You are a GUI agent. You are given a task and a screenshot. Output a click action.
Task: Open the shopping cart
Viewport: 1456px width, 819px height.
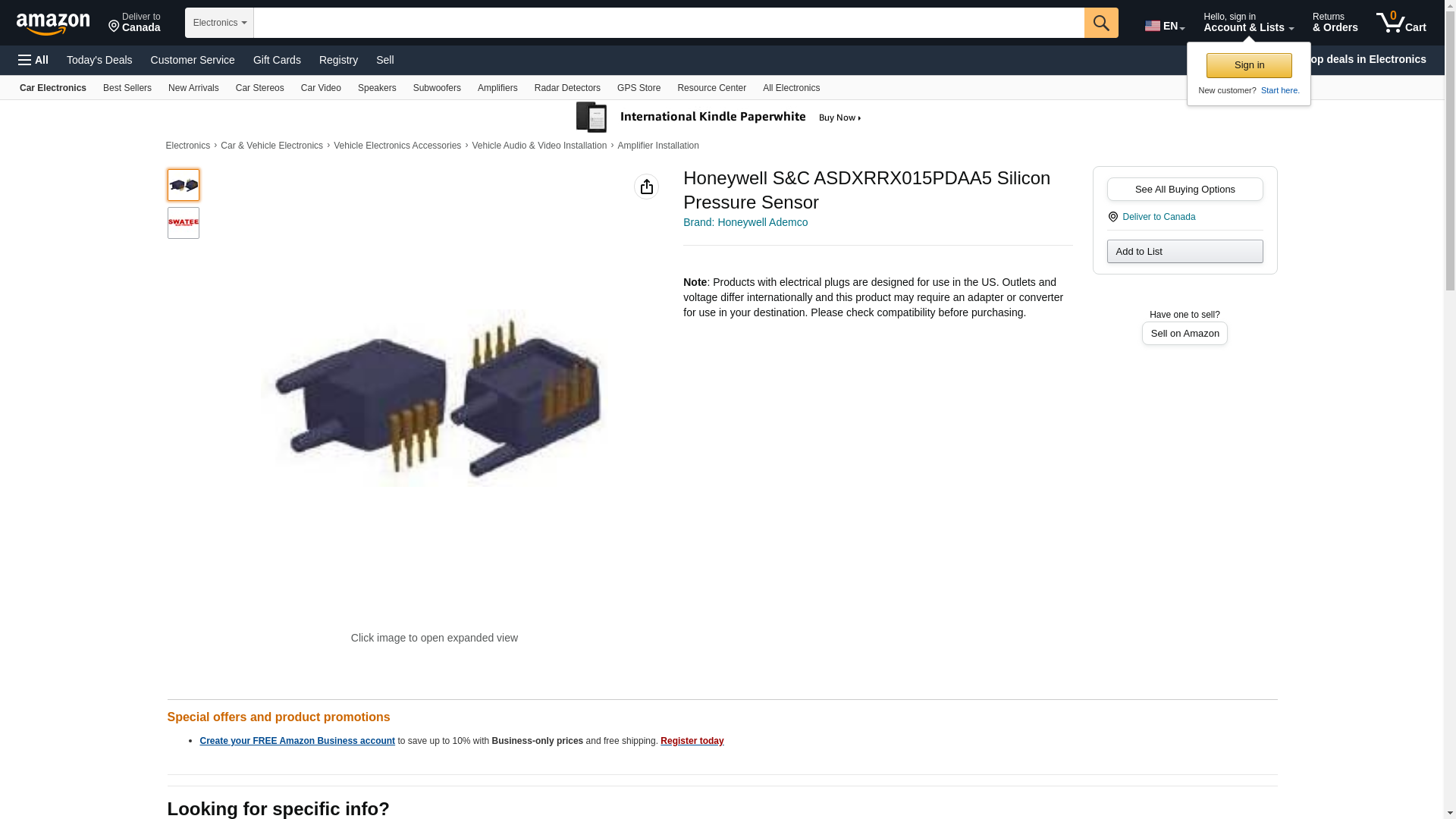1401,22
